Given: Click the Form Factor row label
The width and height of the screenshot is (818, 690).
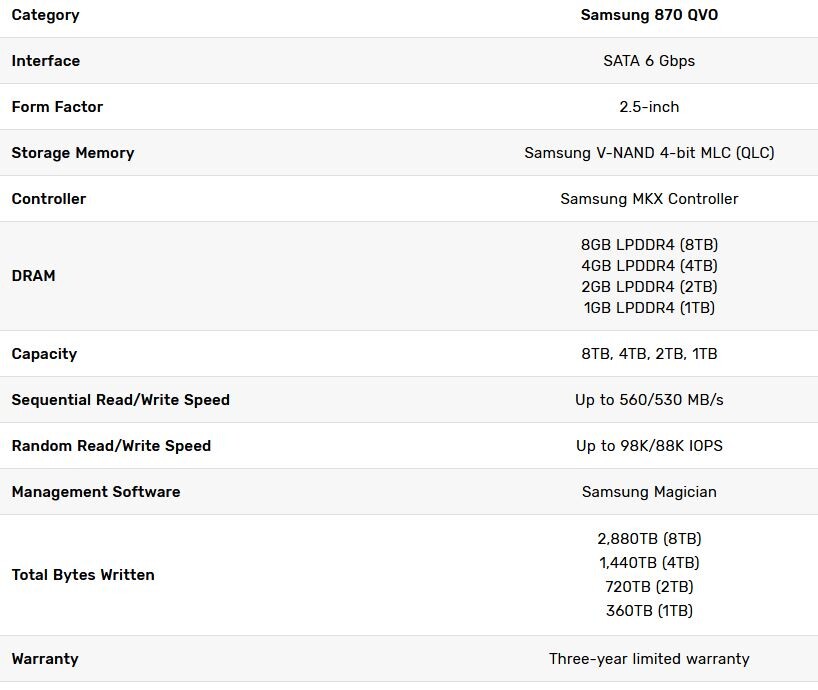Looking at the screenshot, I should pos(57,107).
